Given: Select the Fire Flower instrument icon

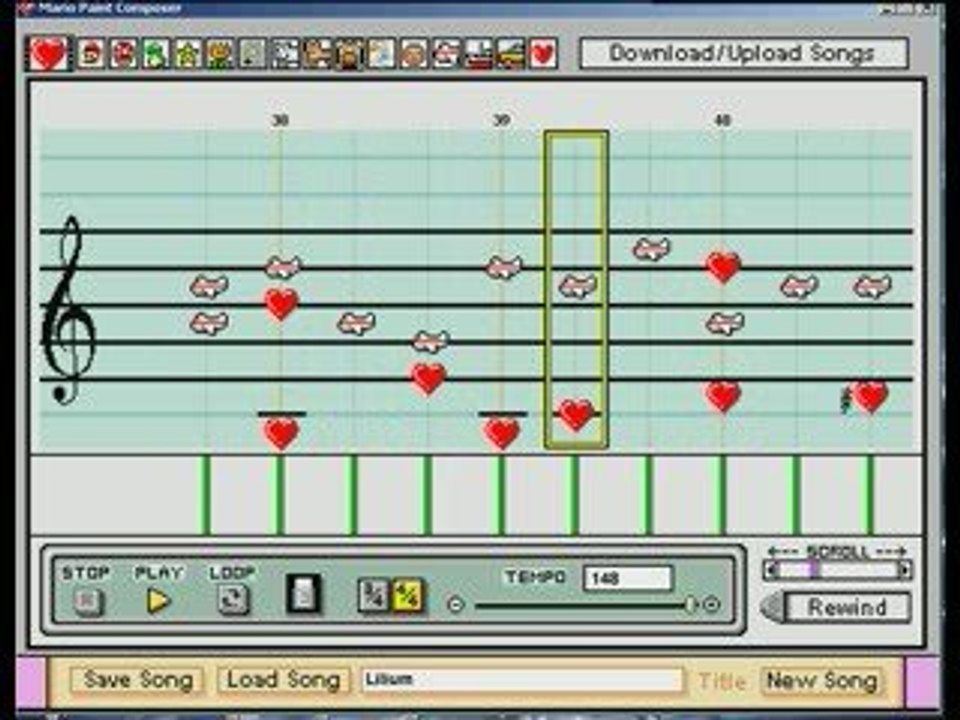Looking at the screenshot, I should 220,54.
